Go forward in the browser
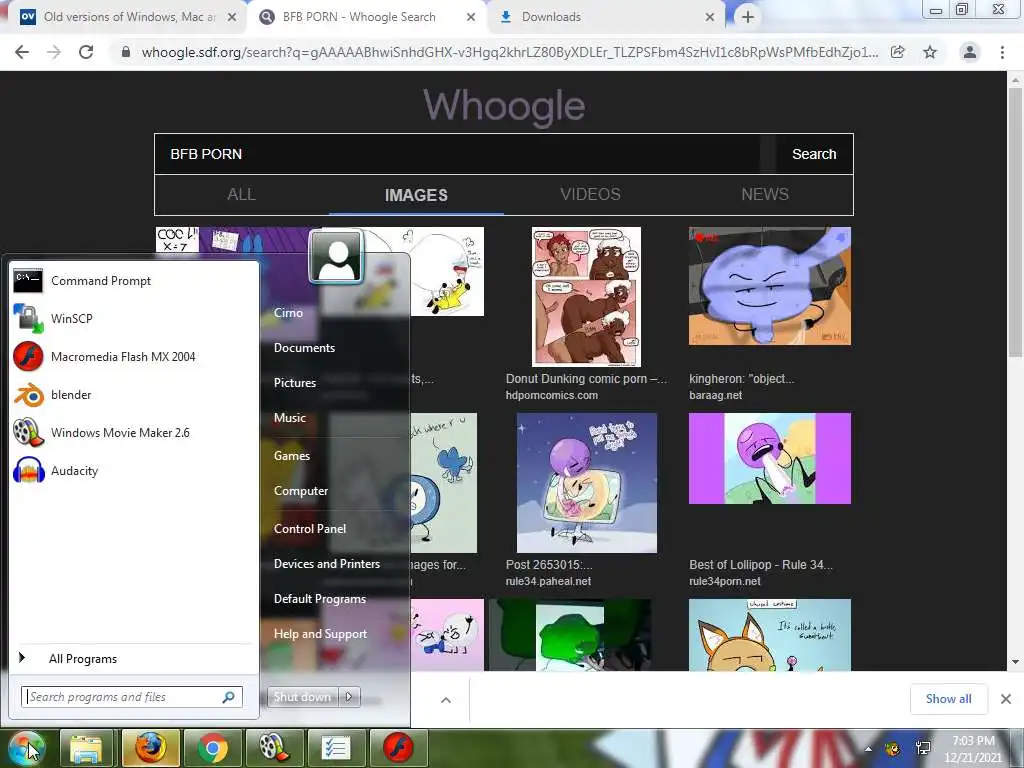This screenshot has height=768, width=1024. pyautogui.click(x=54, y=52)
